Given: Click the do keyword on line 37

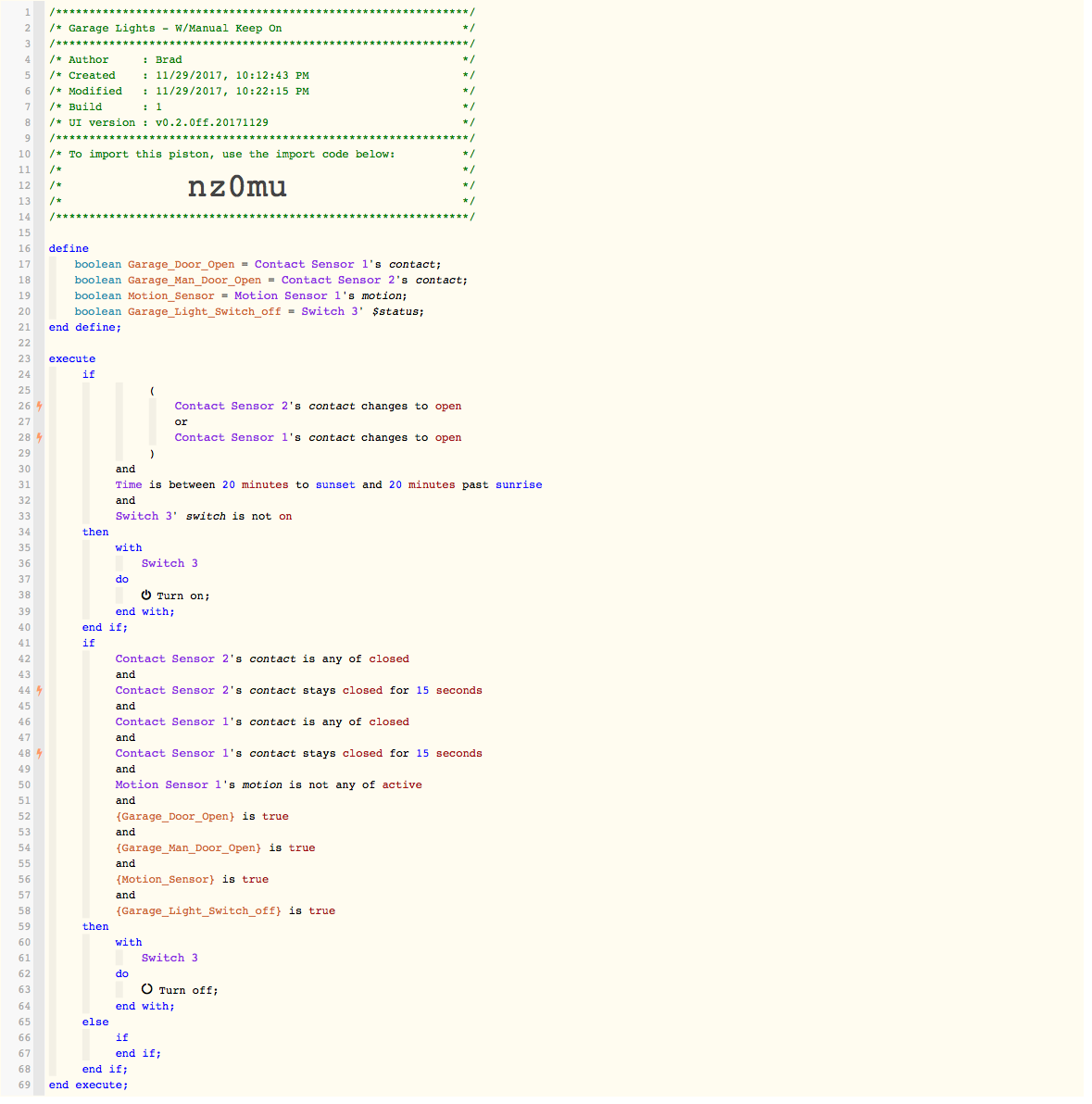Looking at the screenshot, I should pyautogui.click(x=122, y=580).
